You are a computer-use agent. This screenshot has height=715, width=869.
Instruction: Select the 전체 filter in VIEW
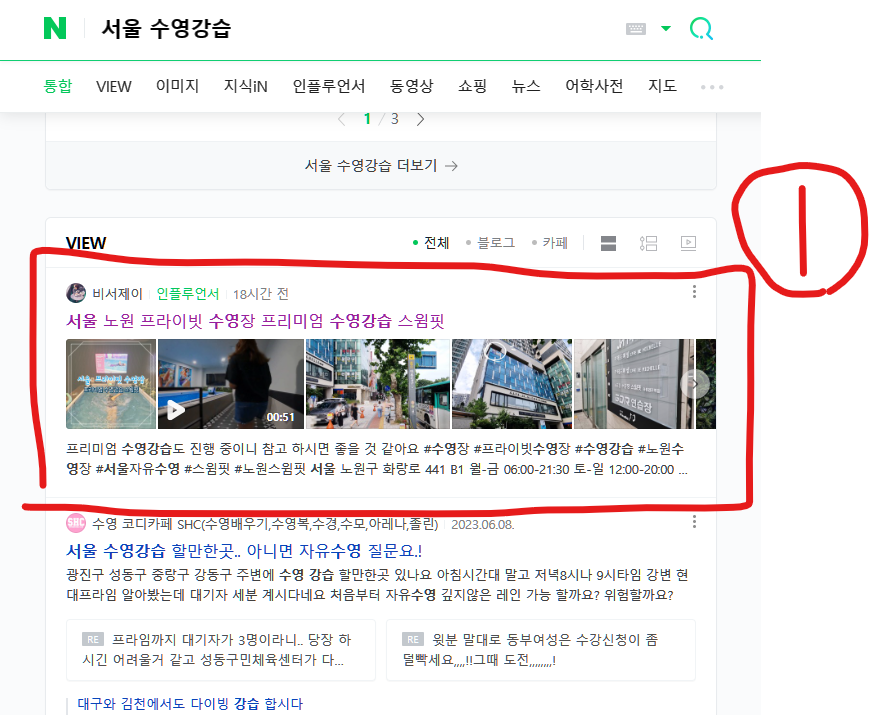[x=431, y=243]
